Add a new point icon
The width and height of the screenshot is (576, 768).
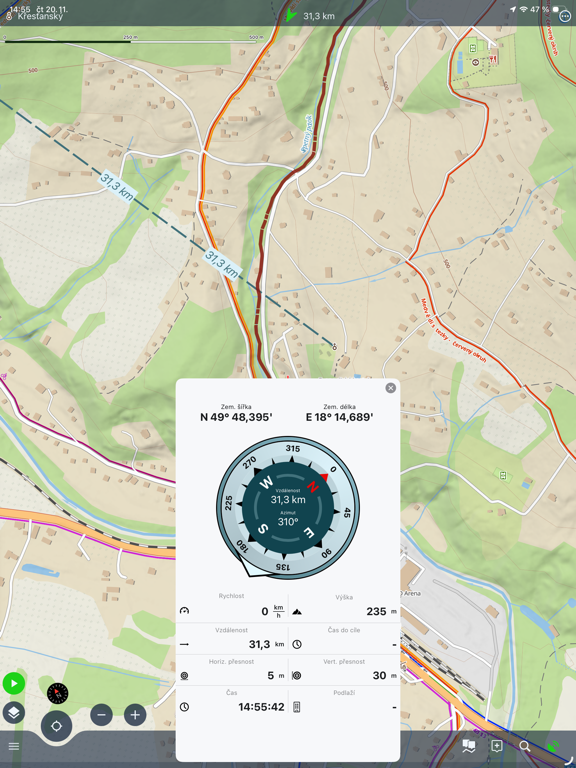pos(497,746)
